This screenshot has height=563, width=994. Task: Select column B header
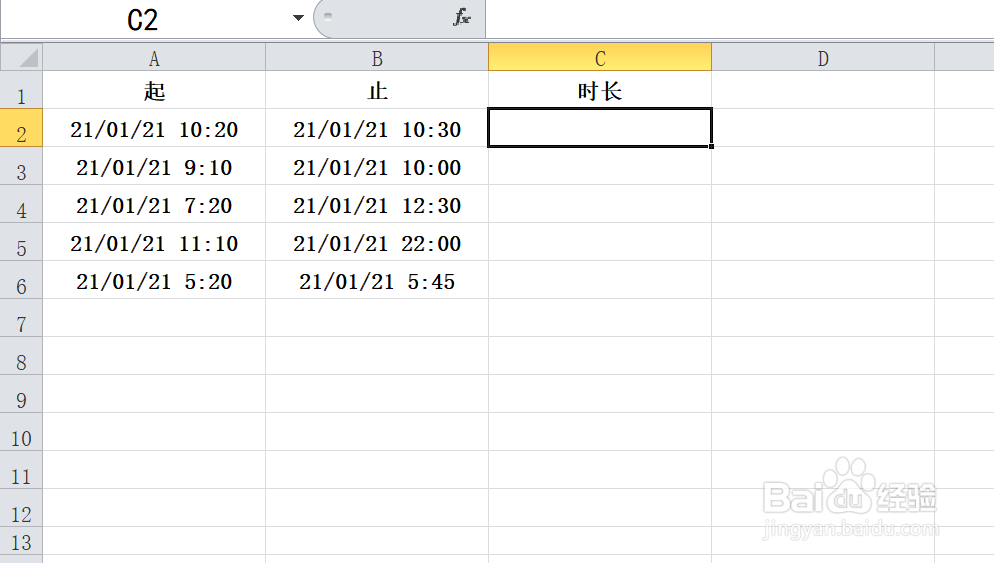tap(377, 59)
